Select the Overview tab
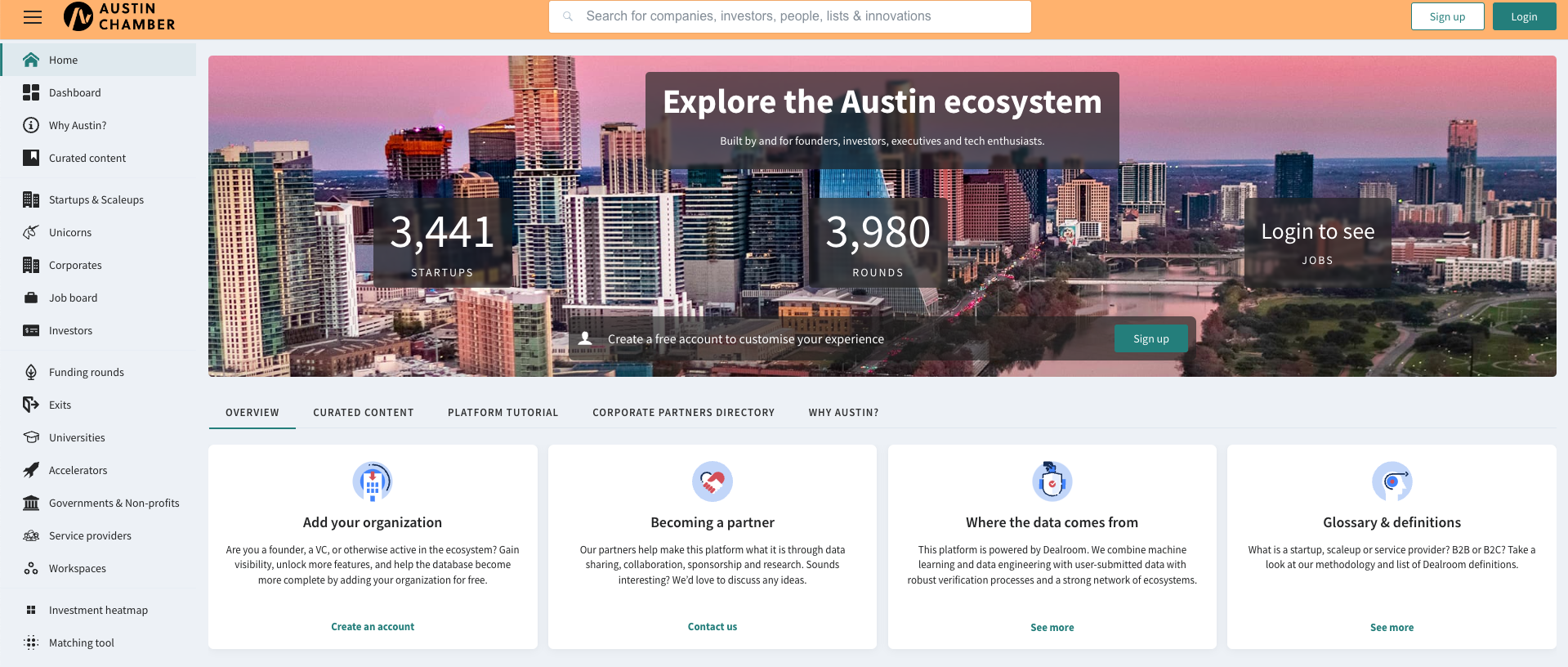This screenshot has width=1568, height=667. coord(252,413)
